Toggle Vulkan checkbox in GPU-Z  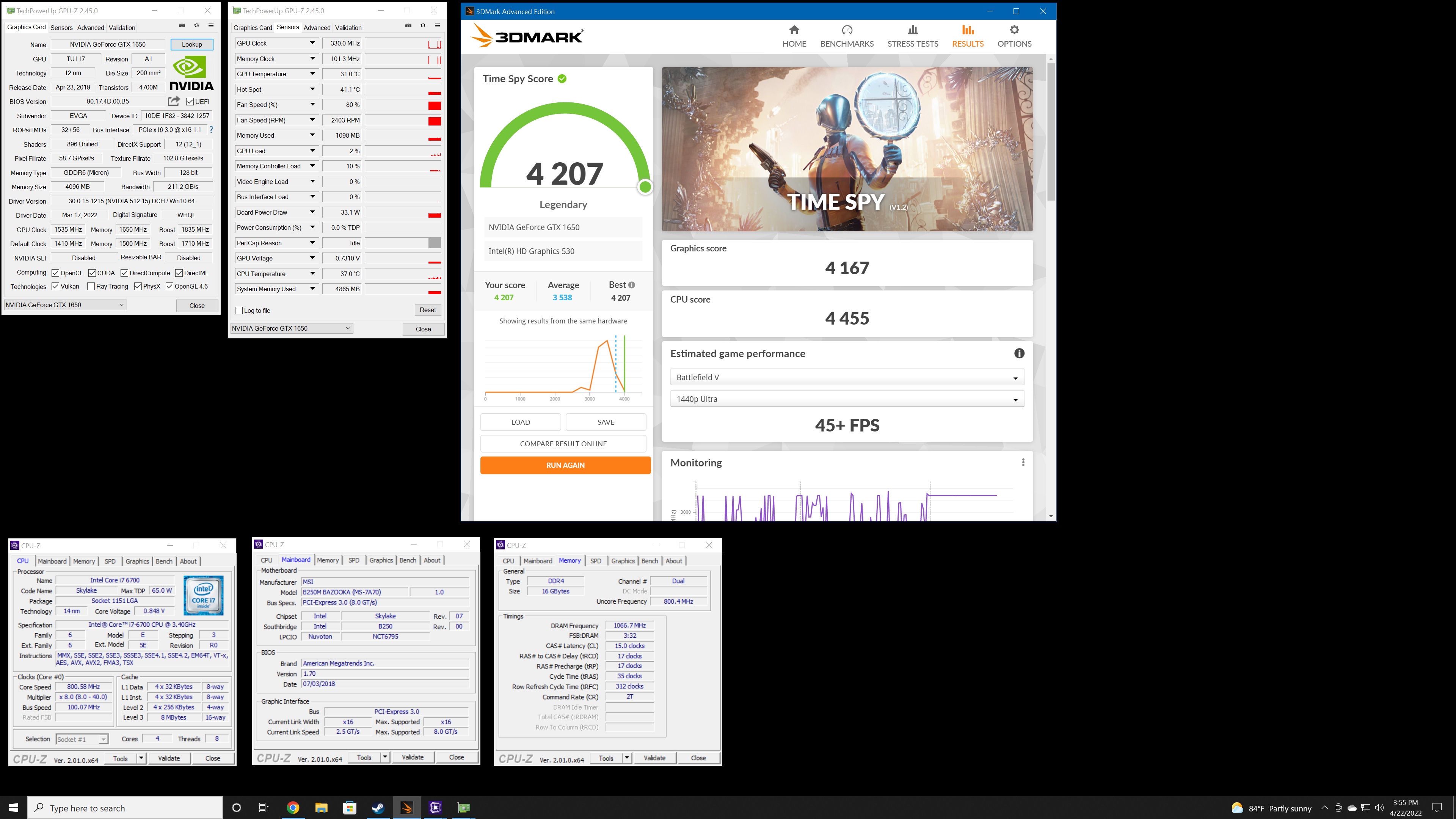pyautogui.click(x=55, y=287)
